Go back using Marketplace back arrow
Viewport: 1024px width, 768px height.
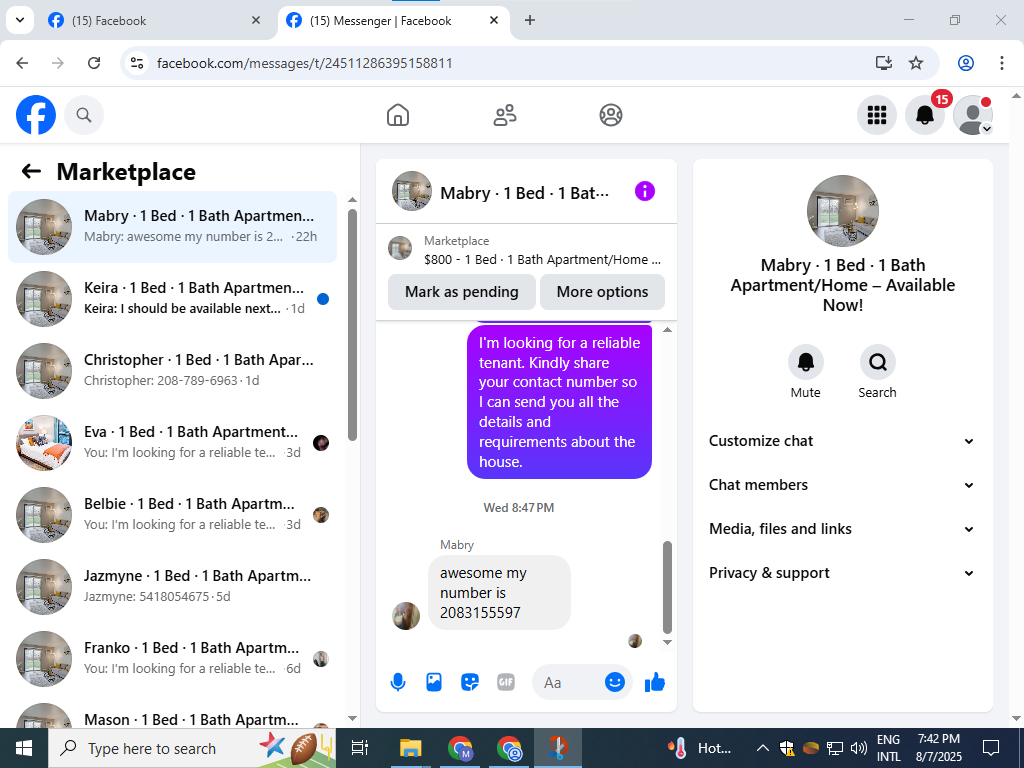31,172
